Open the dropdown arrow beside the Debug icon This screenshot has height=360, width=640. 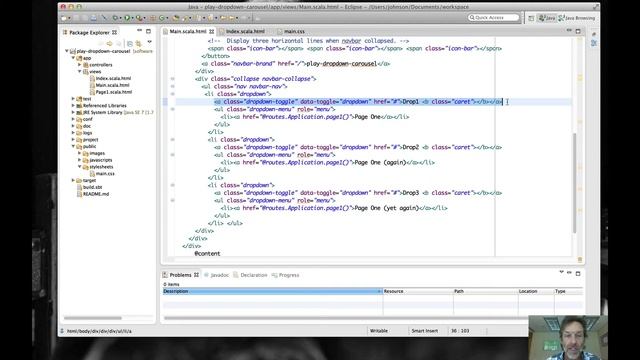(x=120, y=18)
